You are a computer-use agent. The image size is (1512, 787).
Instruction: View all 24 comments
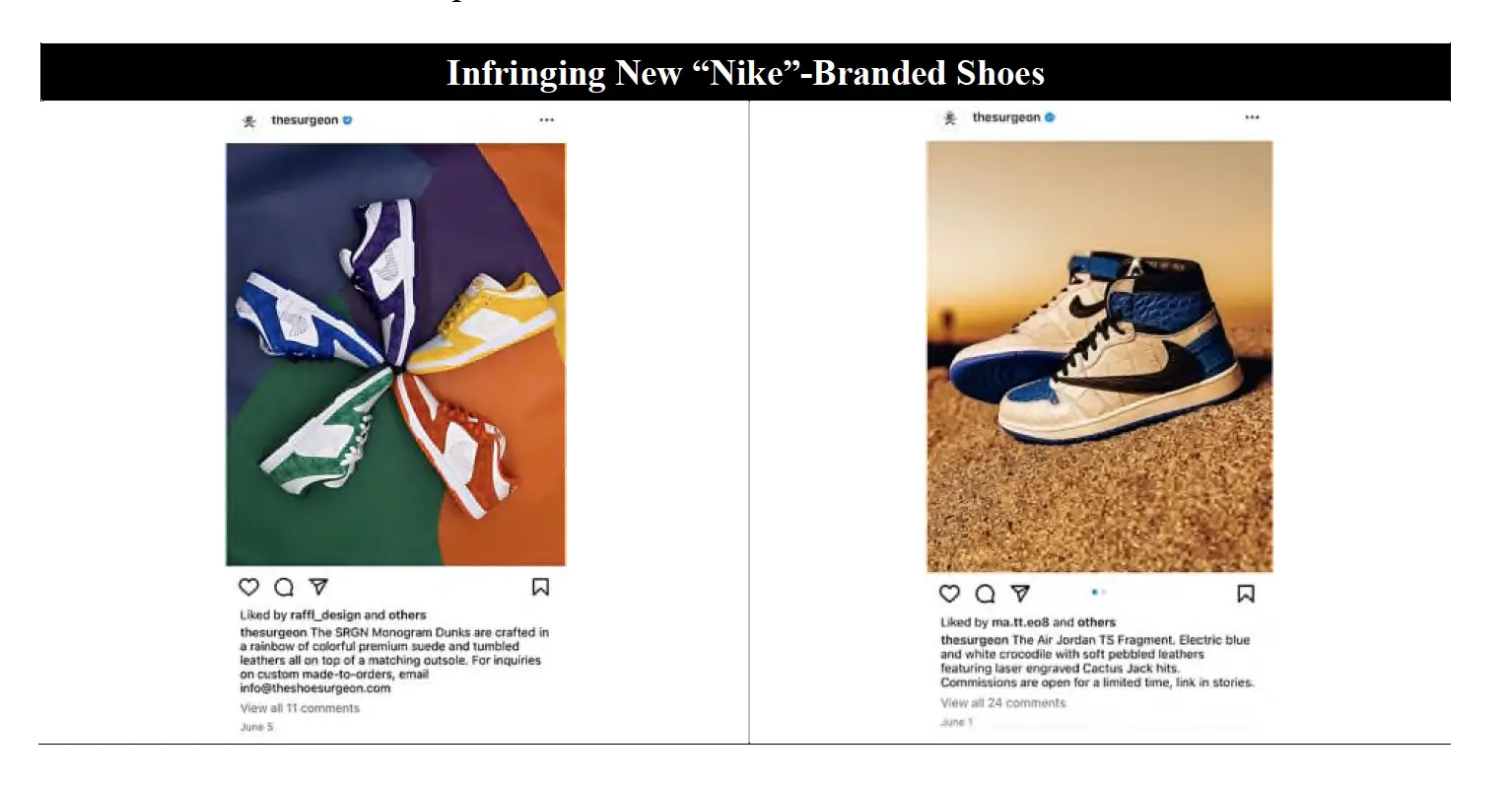pyautogui.click(x=1003, y=703)
